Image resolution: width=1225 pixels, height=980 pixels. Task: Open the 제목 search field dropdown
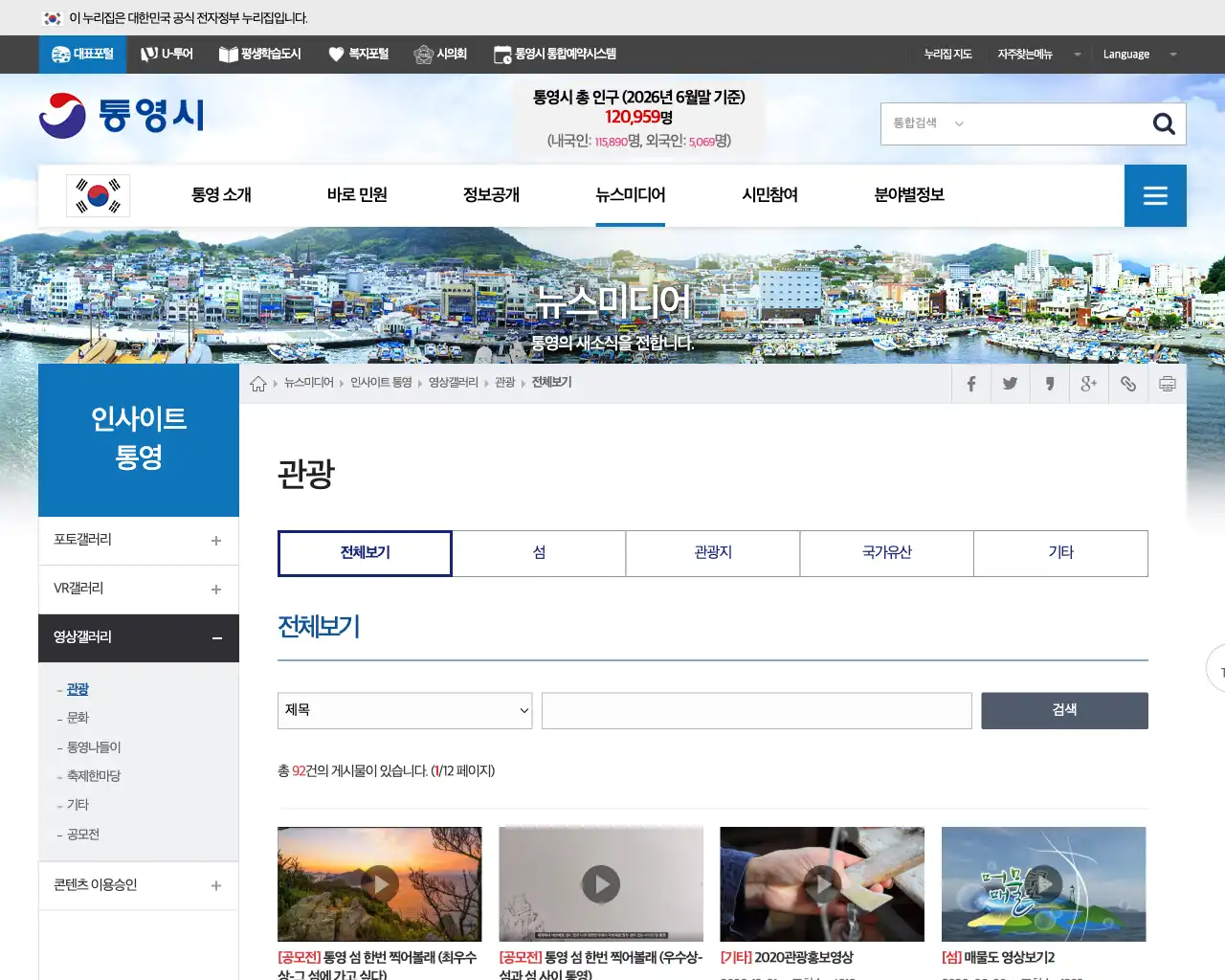(x=405, y=710)
